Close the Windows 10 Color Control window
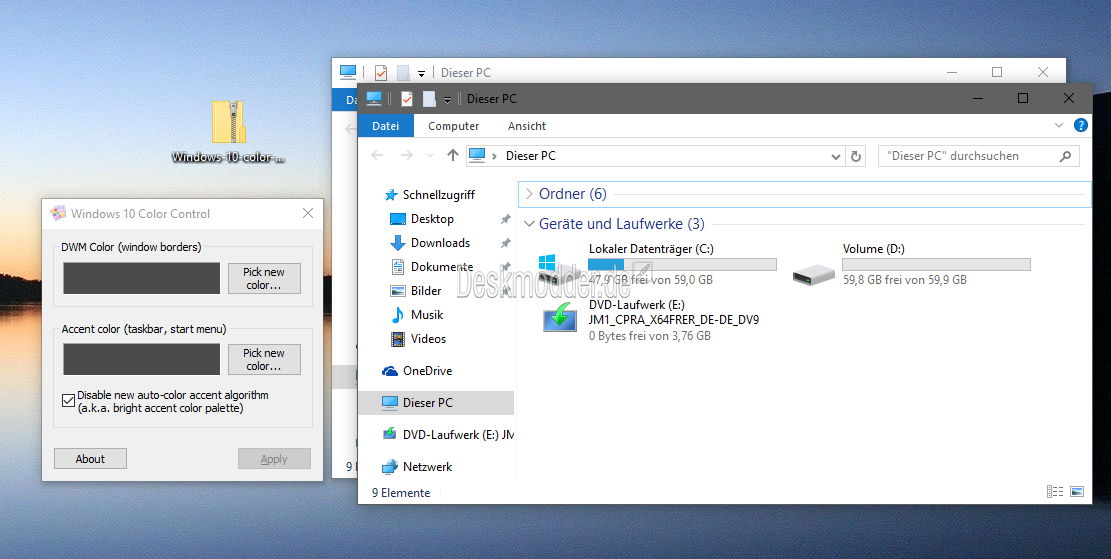The height and width of the screenshot is (559, 1111). pyautogui.click(x=308, y=213)
